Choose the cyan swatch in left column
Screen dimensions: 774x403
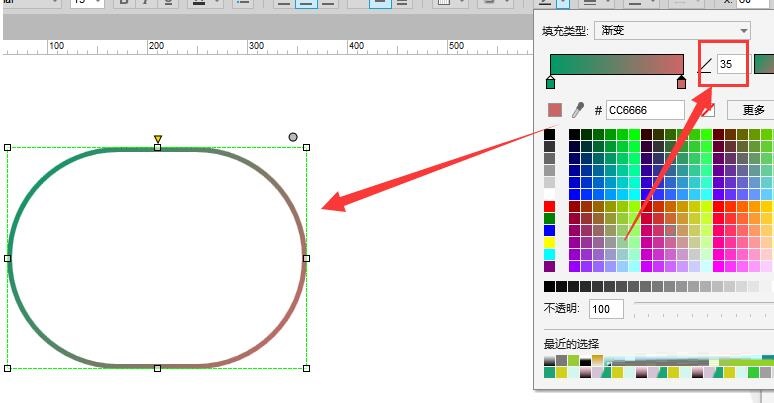click(x=549, y=255)
